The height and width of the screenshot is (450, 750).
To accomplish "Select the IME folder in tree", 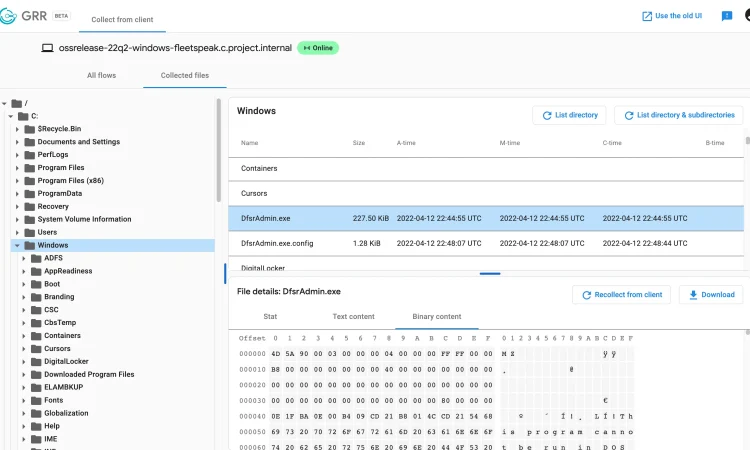I will point(51,439).
